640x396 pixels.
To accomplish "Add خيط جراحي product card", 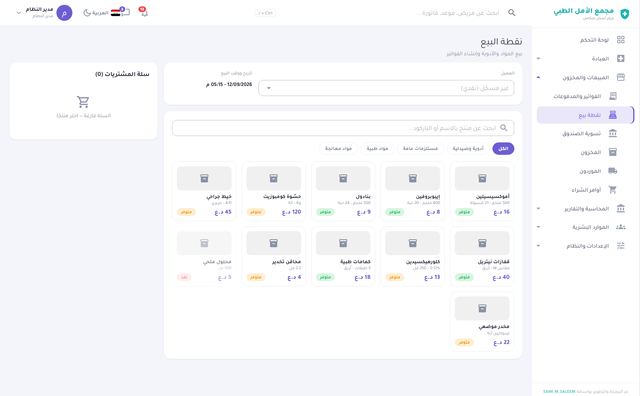I will 204,191.
